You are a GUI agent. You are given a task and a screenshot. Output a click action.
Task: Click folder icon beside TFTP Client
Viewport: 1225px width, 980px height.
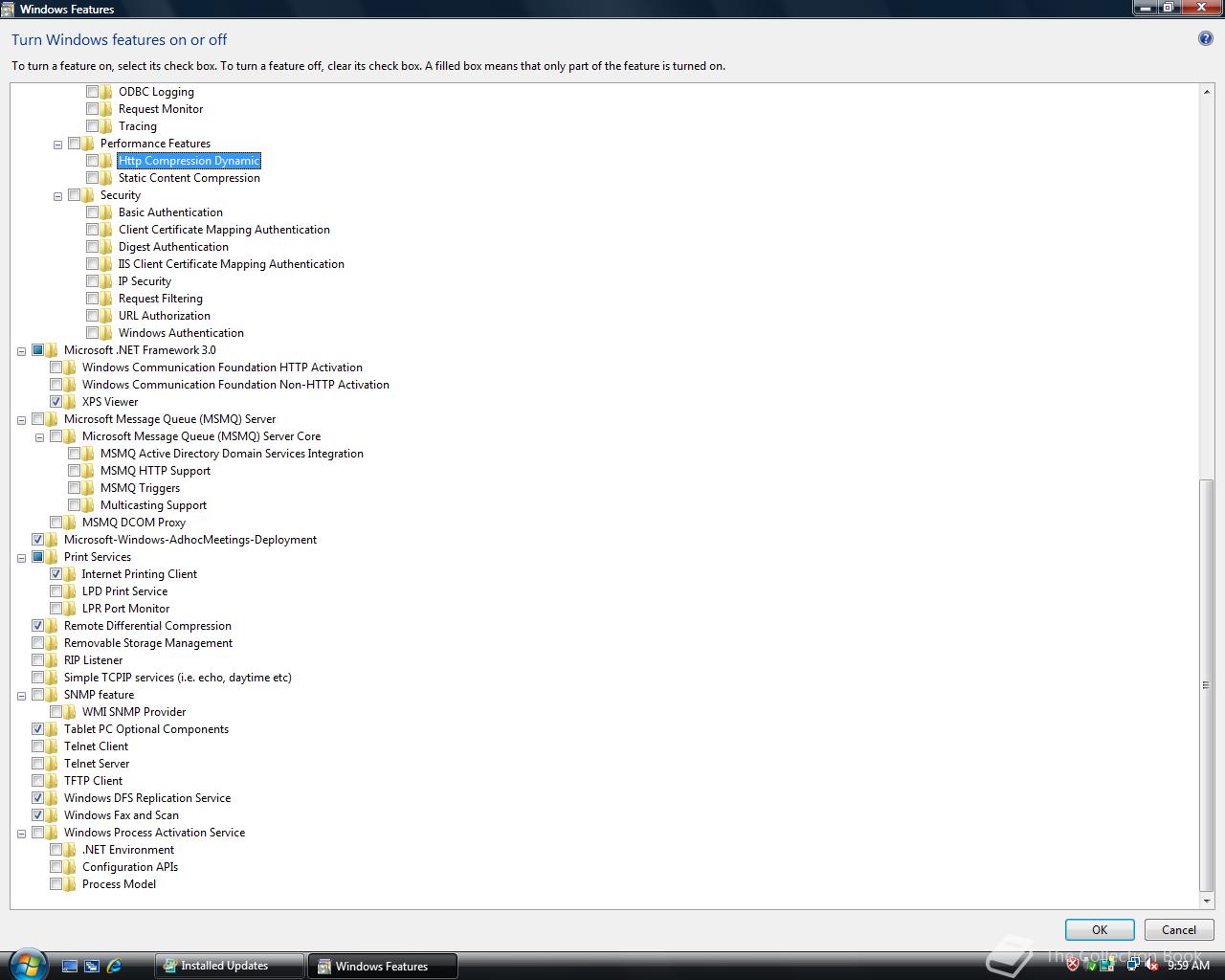tap(52, 781)
